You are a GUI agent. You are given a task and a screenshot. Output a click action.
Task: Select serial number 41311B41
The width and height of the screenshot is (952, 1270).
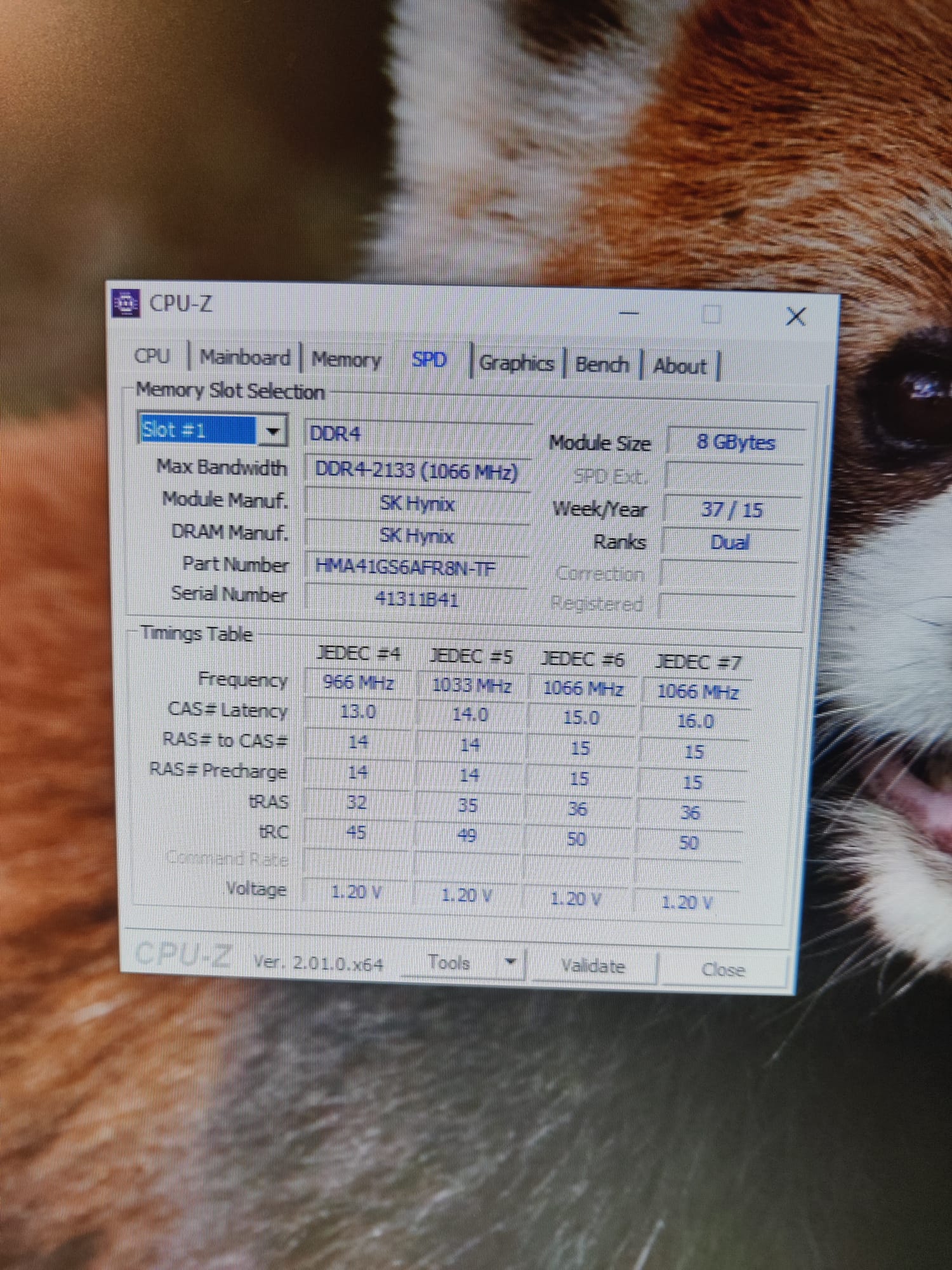click(416, 599)
